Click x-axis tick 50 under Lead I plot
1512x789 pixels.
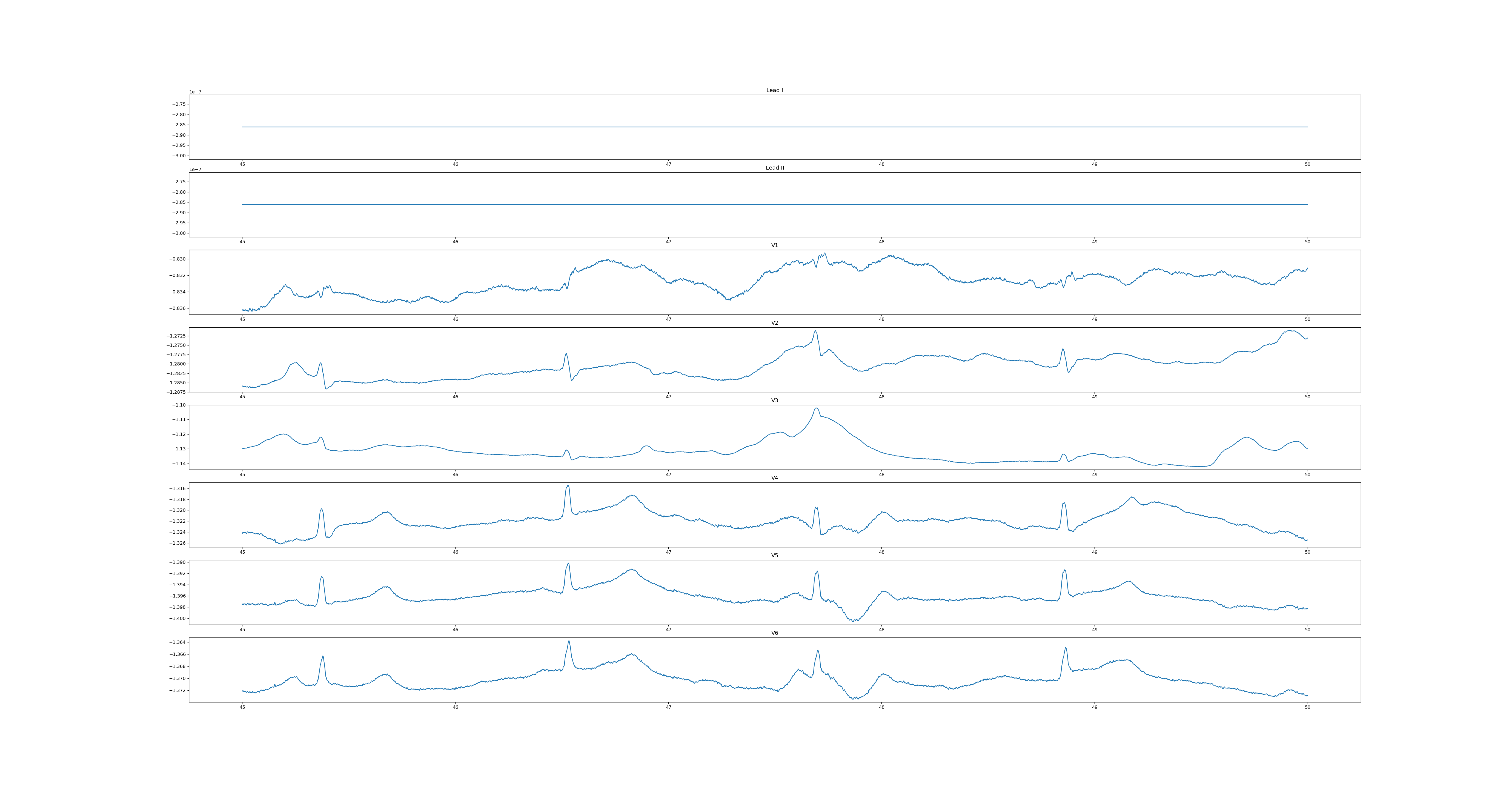click(x=1307, y=164)
